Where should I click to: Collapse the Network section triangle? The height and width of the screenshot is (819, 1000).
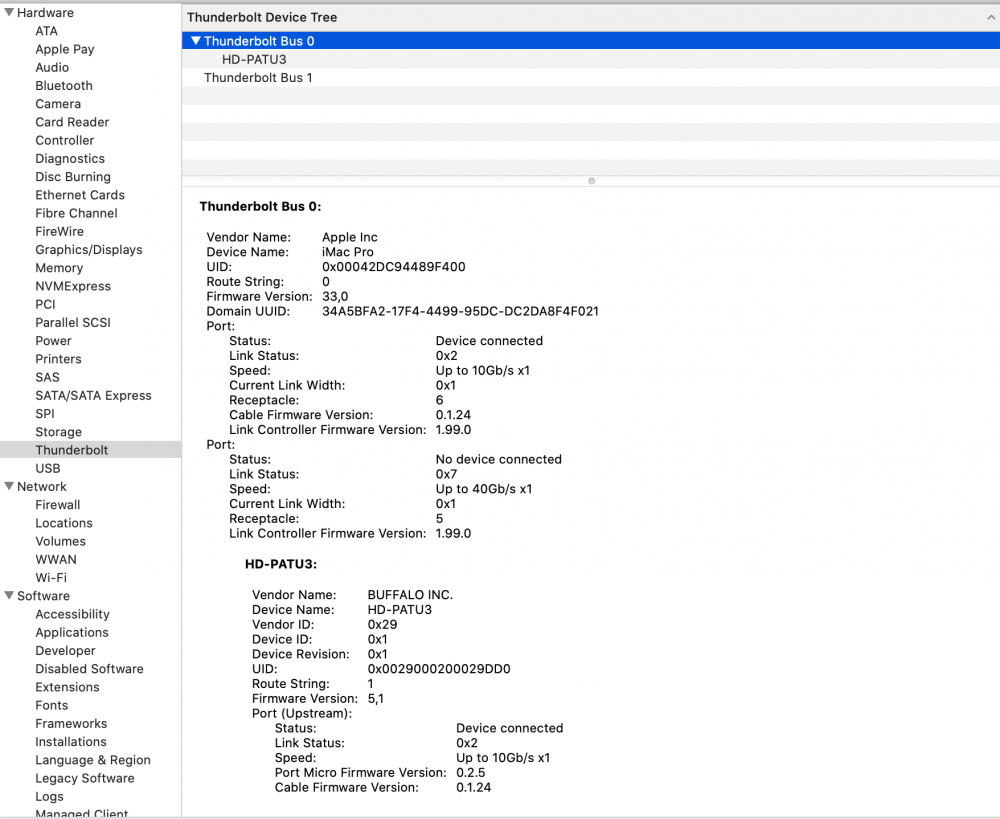9,486
